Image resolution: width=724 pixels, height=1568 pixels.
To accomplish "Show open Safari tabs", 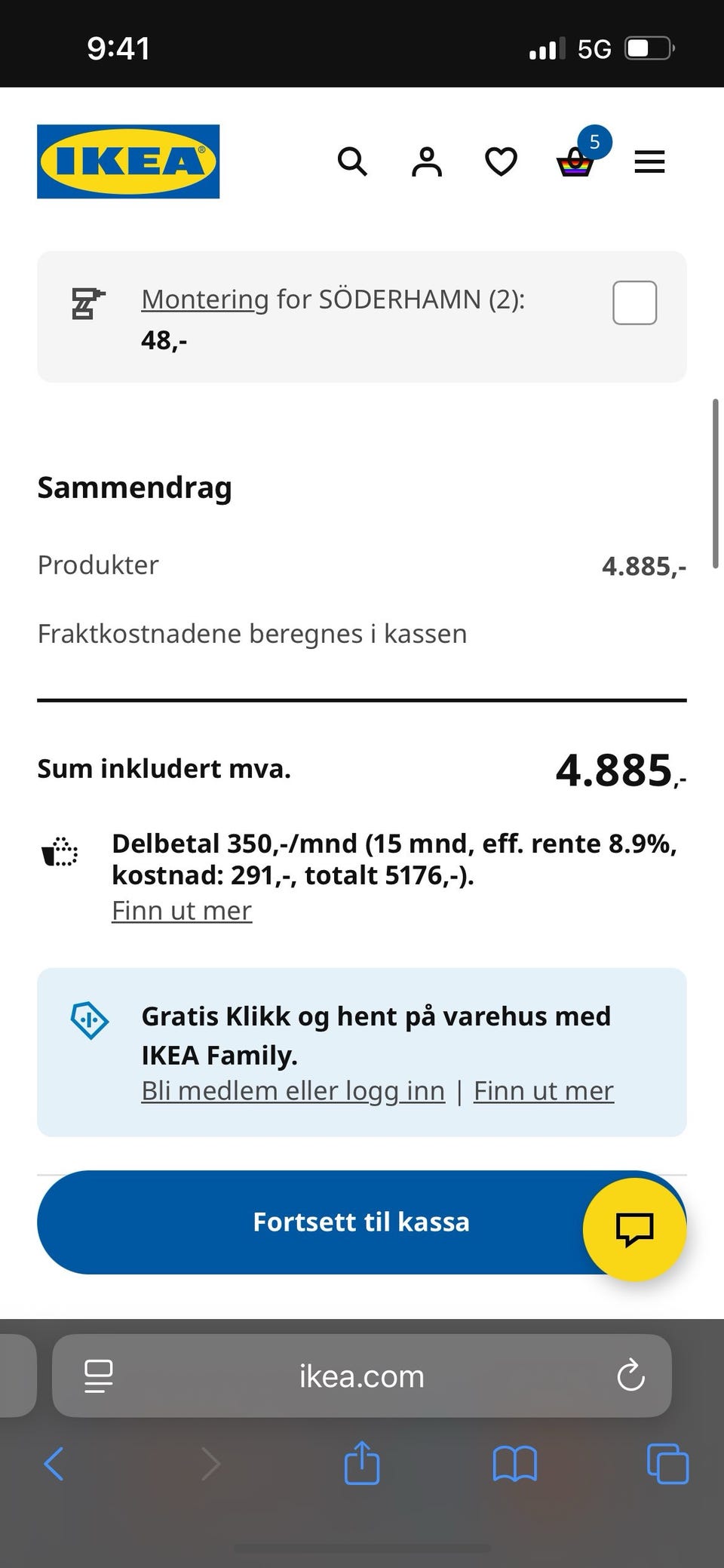I will (x=667, y=1464).
